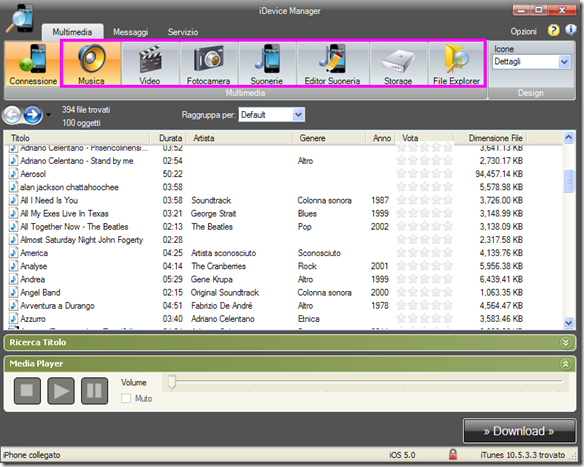Select the song 'All I Need Is You'
Screen dimensions: 584x467
tap(49, 200)
